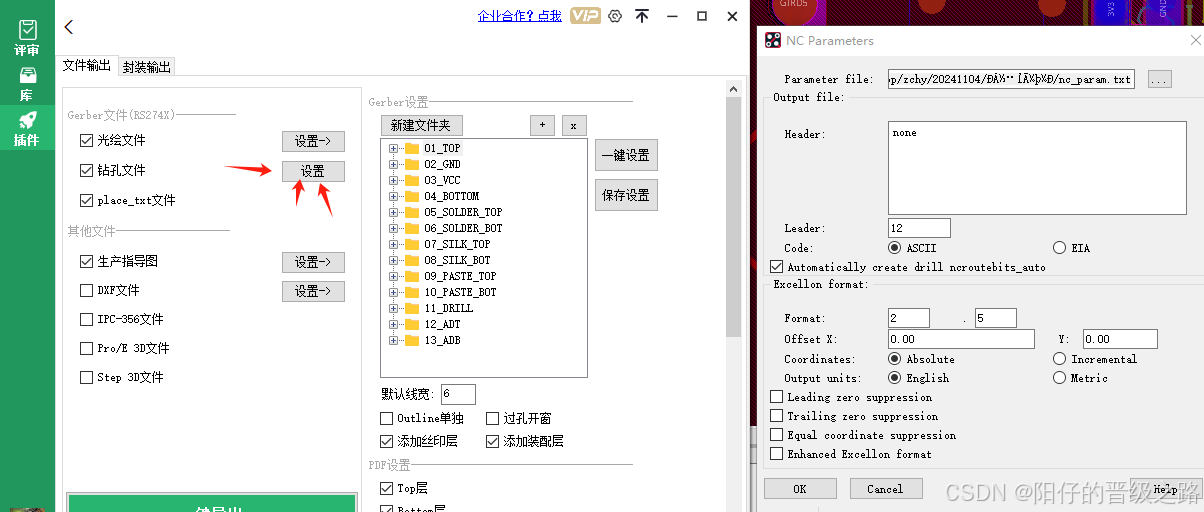Viewport: 1204px width, 512px height.
Task: Expand the 05_SOLDER_TOP tree node
Action: 393,212
